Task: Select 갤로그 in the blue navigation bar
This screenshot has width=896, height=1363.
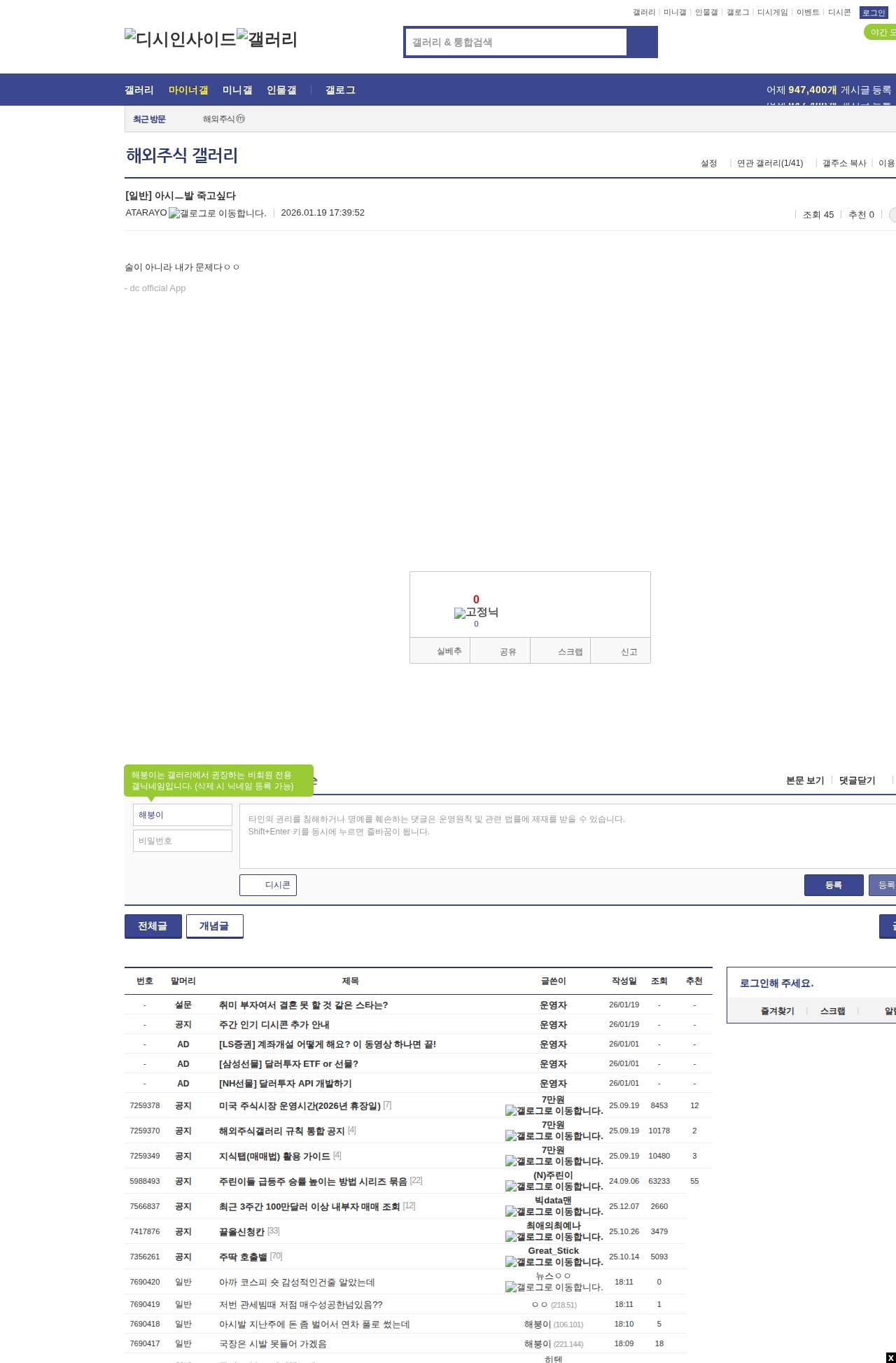Action: 340,90
